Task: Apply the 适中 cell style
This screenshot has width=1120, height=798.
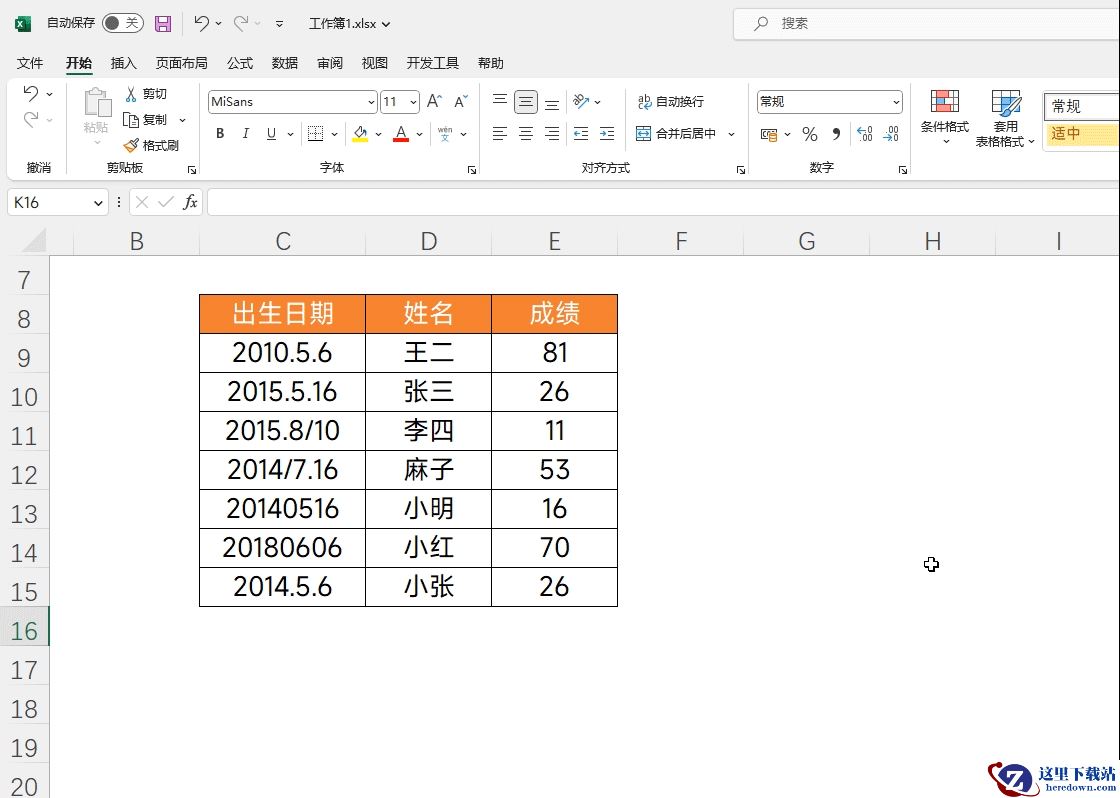Action: pos(1081,134)
